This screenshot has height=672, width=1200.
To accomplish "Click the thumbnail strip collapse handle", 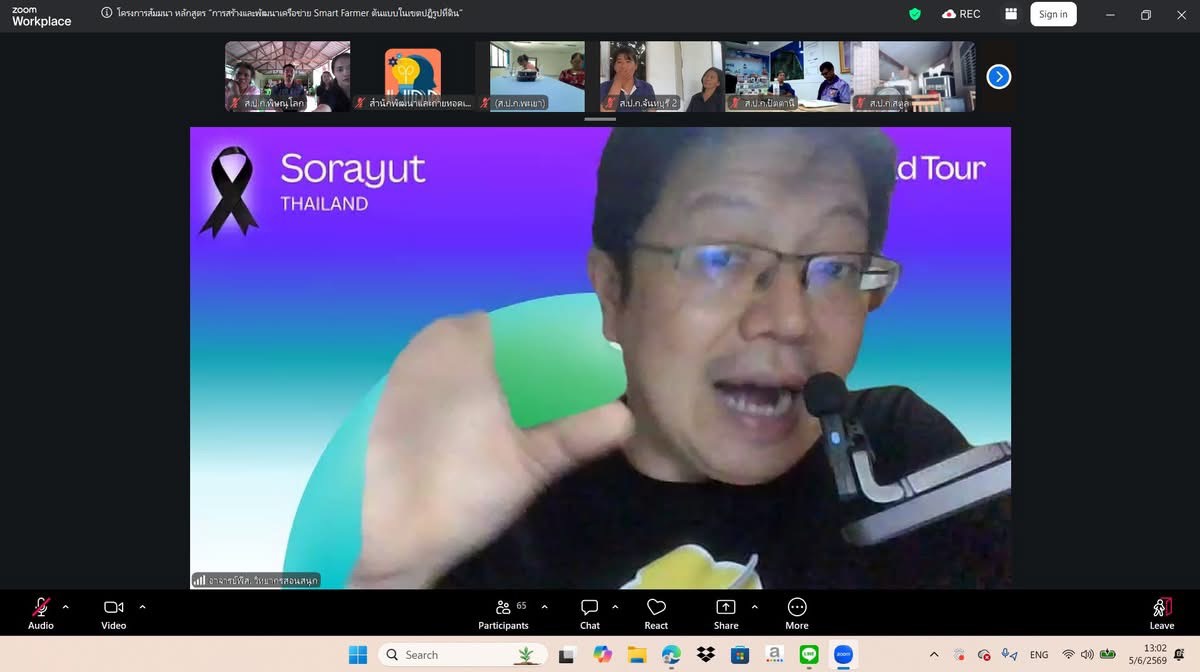I will pos(600,119).
